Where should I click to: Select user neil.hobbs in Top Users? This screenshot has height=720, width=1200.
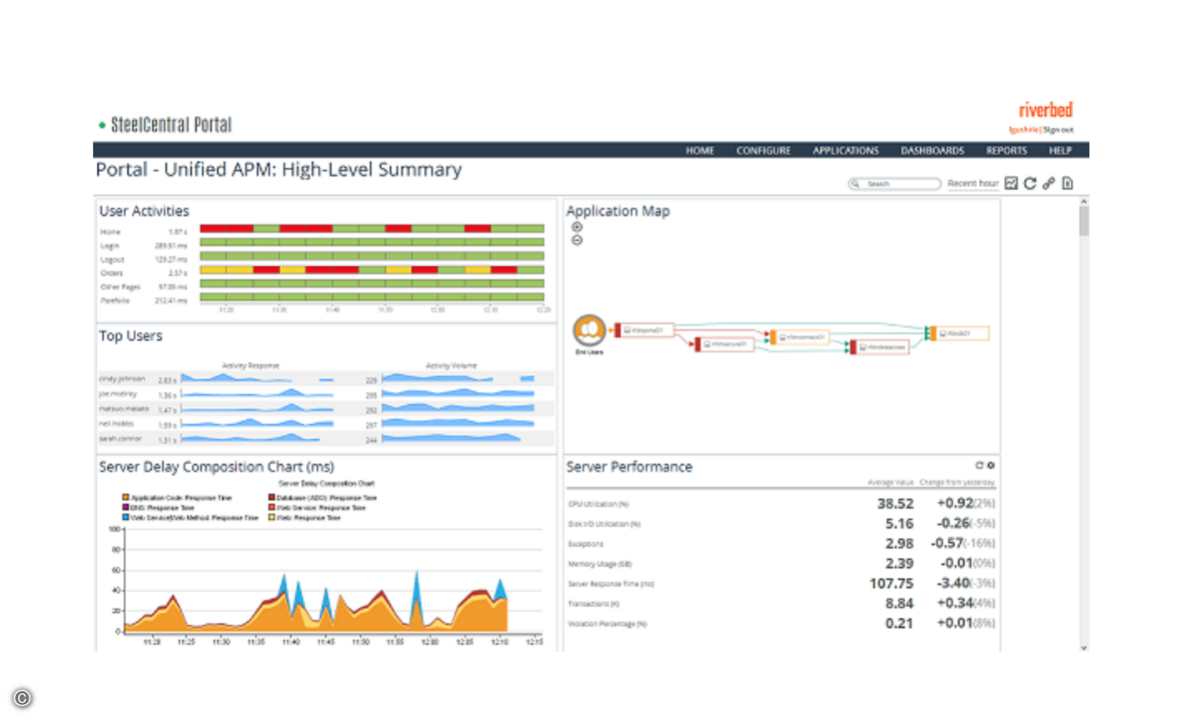pyautogui.click(x=325, y=424)
